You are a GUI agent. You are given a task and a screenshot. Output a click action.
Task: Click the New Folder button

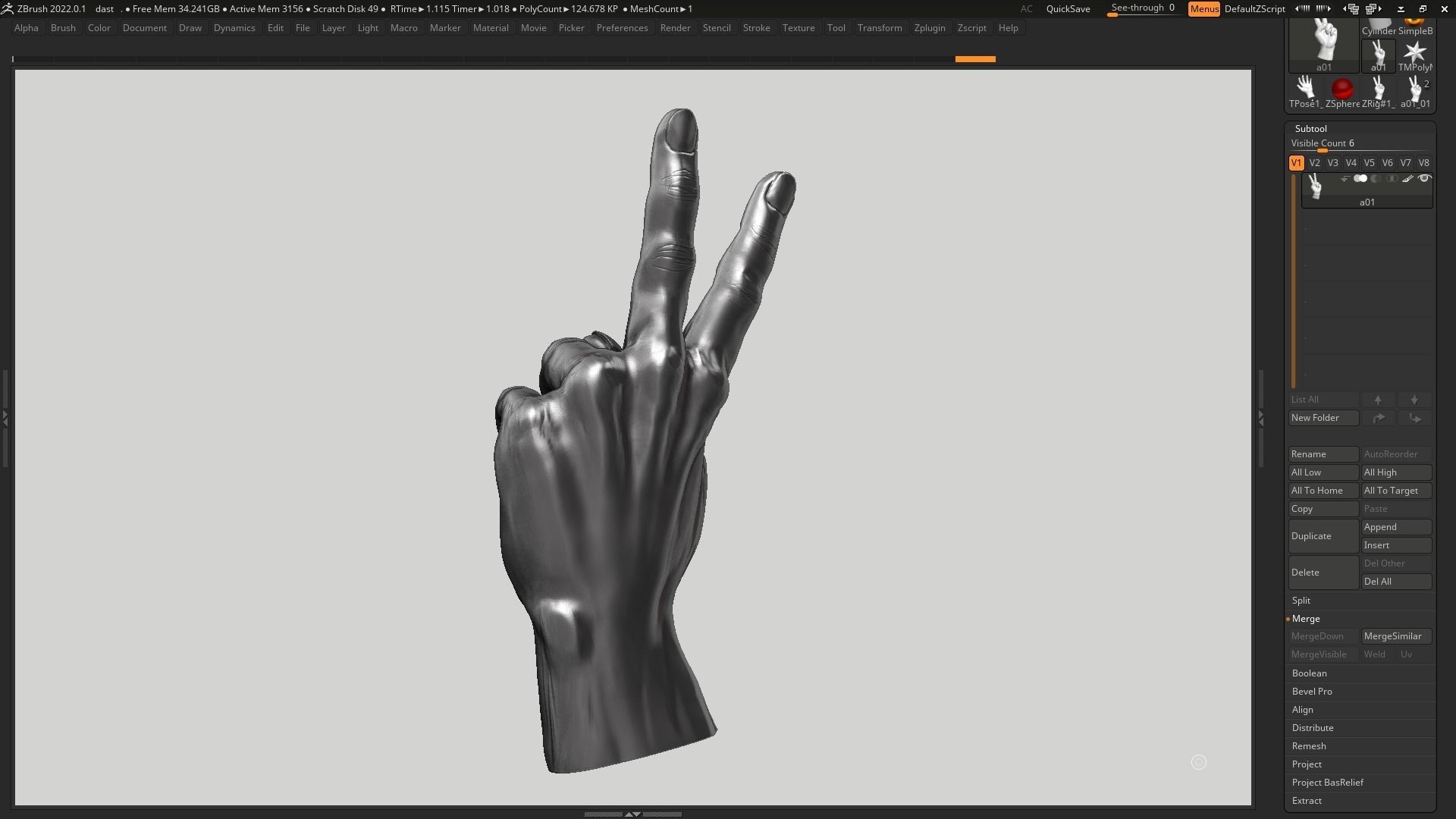pyautogui.click(x=1323, y=418)
